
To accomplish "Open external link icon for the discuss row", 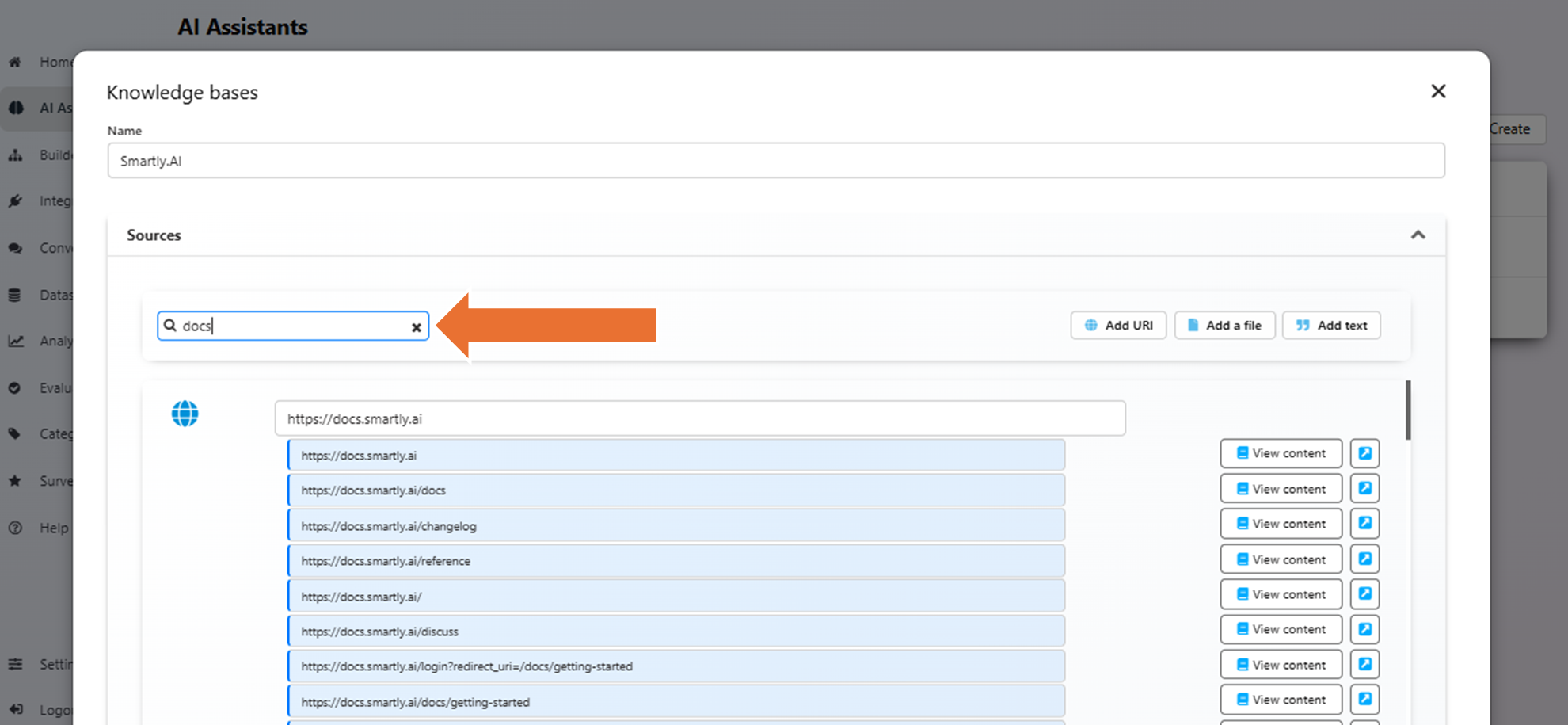I will pyautogui.click(x=1364, y=629).
